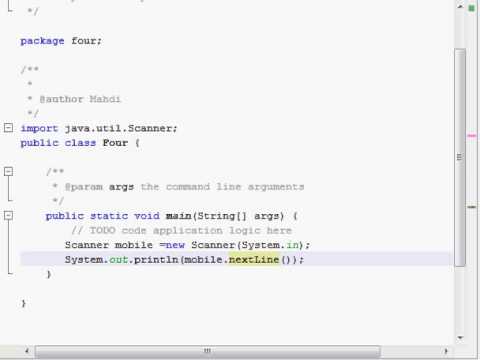Click 'String[] args' parameter
This screenshot has height=360, width=480.
tap(241, 216)
